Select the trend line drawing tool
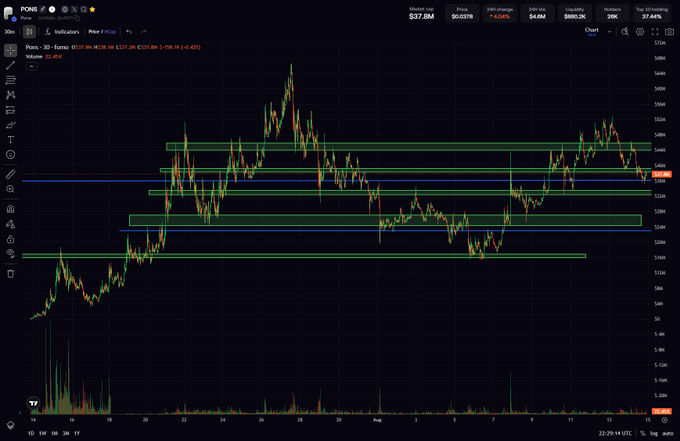 11,65
